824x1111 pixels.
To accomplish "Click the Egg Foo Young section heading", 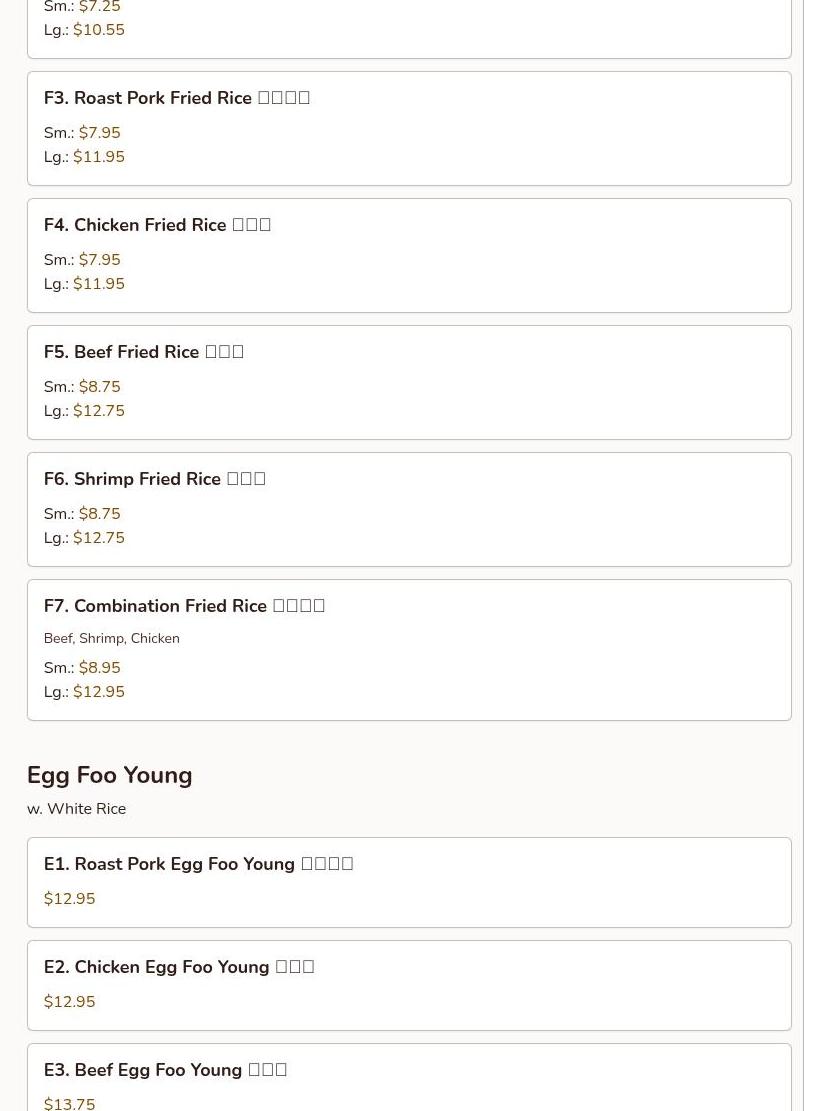I will click(x=110, y=775).
